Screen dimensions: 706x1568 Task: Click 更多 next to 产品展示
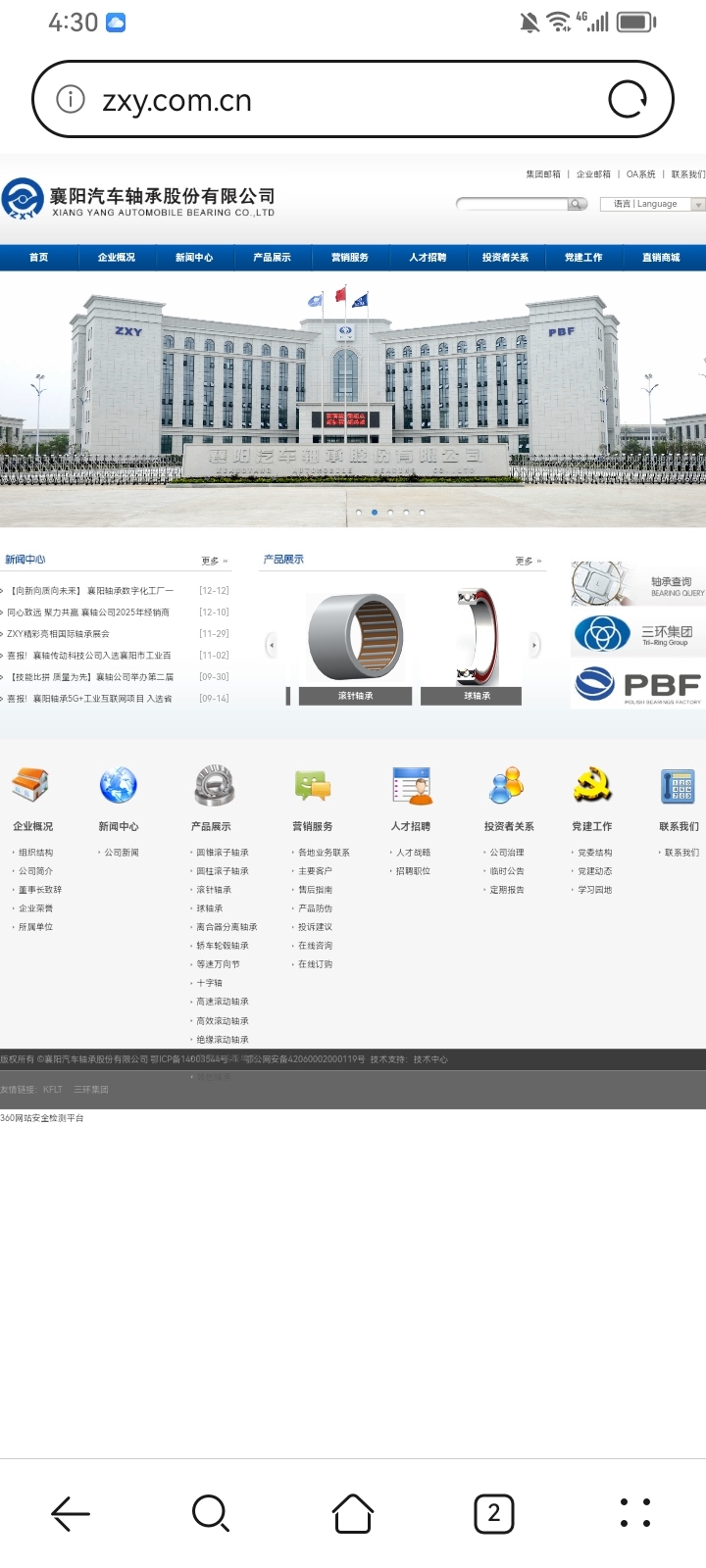(529, 562)
